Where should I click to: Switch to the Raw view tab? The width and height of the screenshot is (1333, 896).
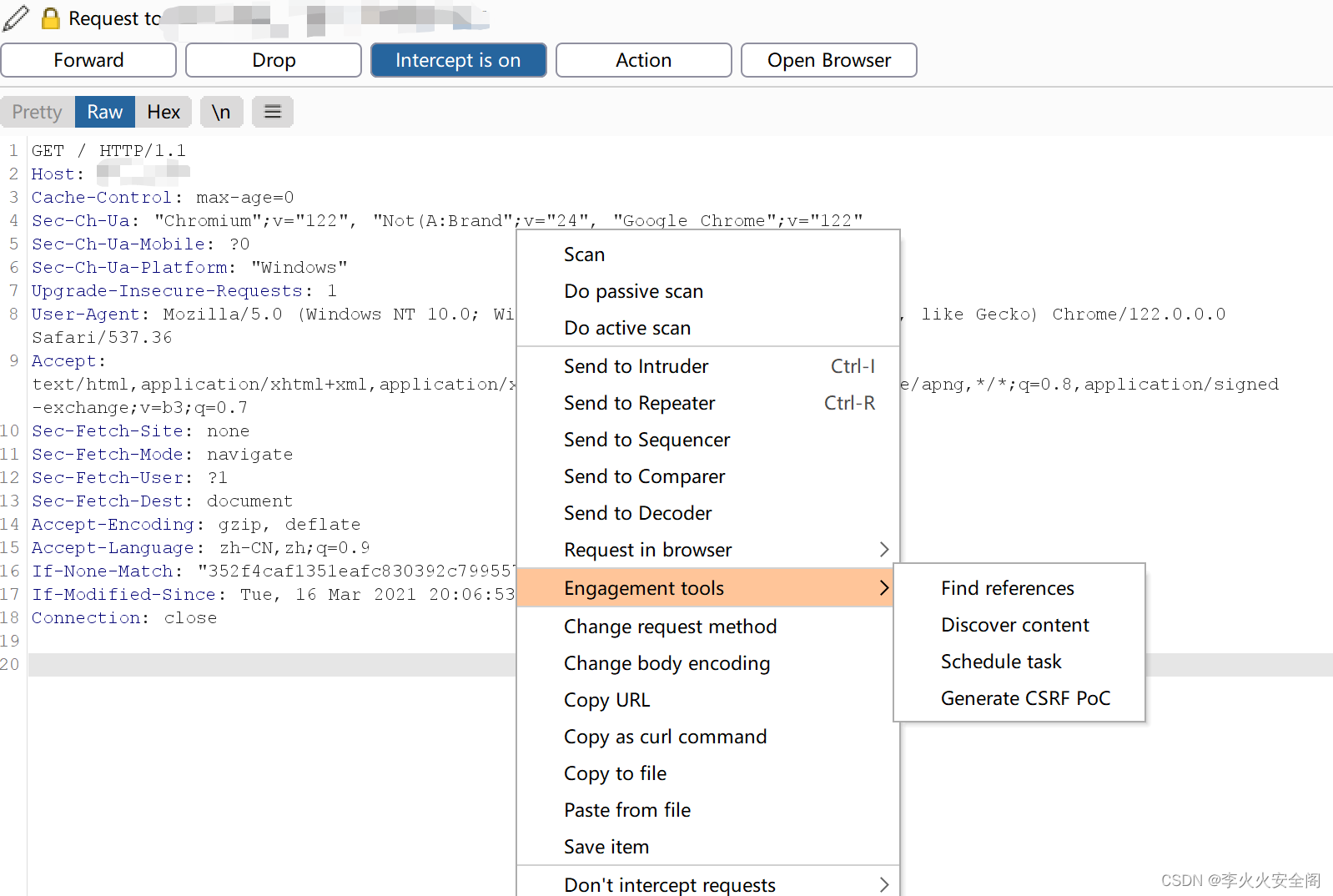pos(105,112)
